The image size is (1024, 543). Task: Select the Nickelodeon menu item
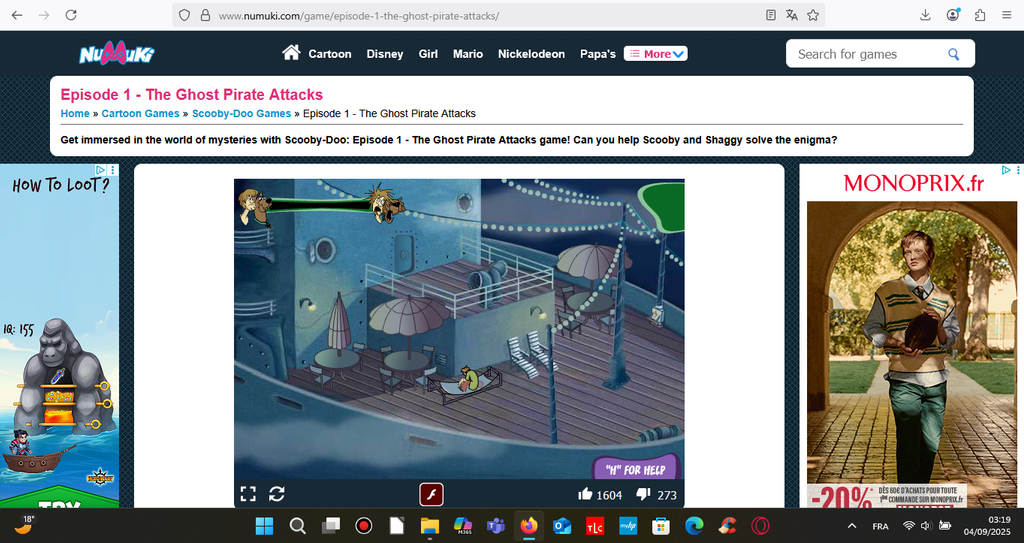pyautogui.click(x=531, y=54)
